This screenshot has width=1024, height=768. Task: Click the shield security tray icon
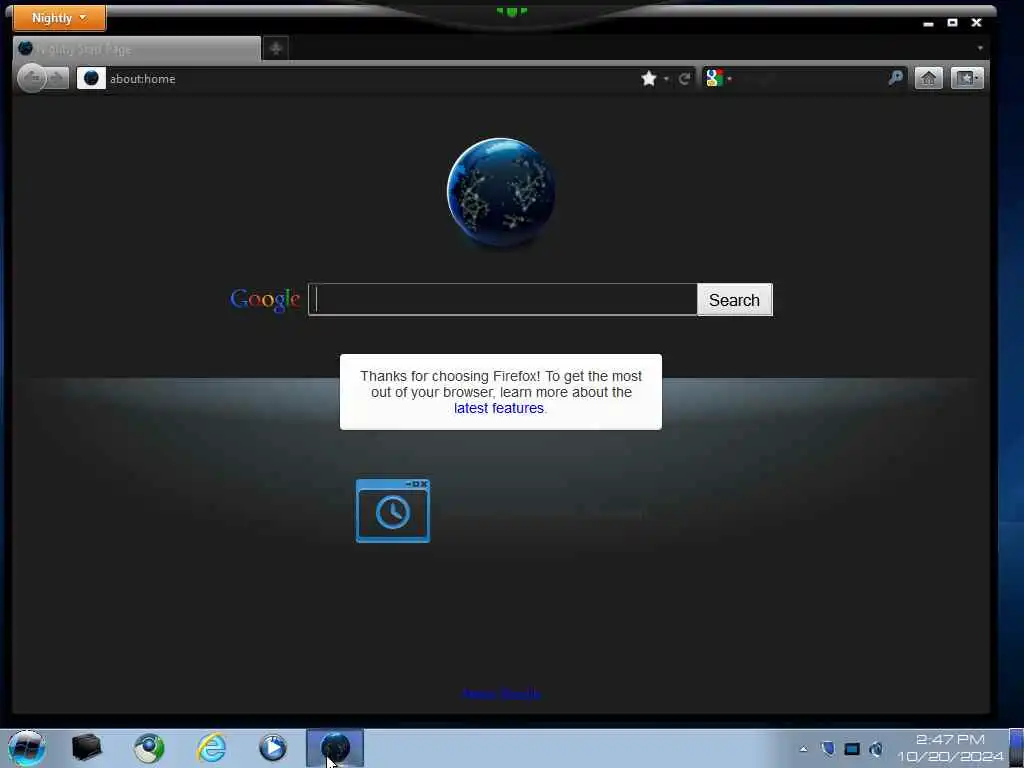[x=827, y=748]
